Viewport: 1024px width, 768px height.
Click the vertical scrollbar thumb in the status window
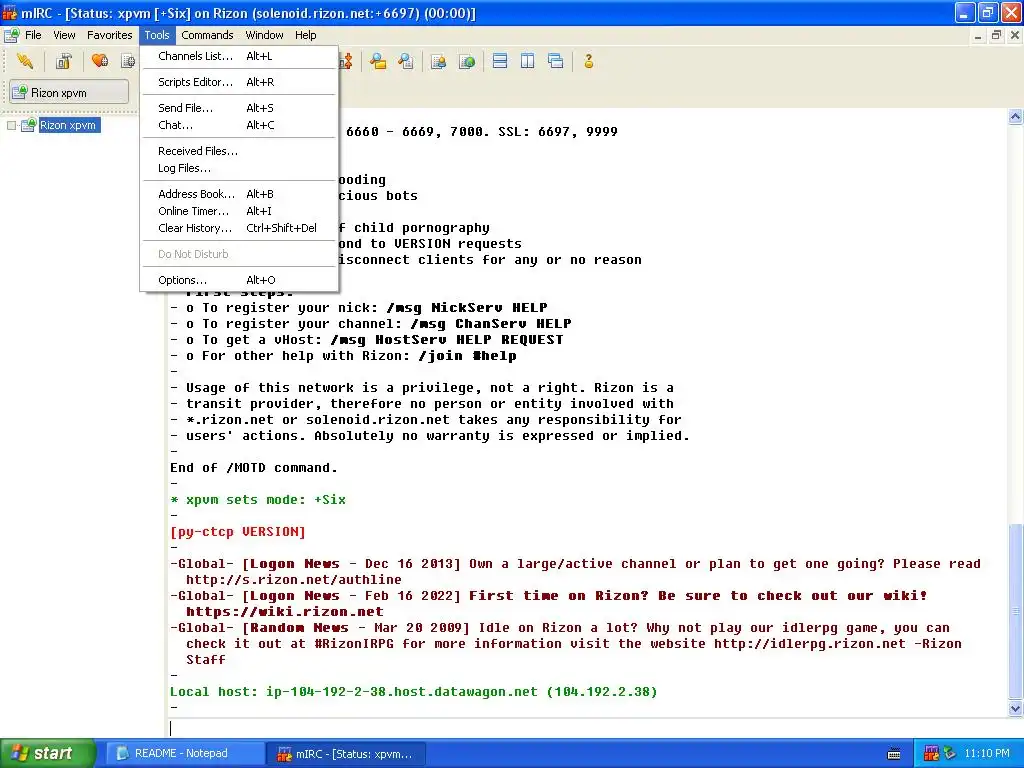point(1015,611)
